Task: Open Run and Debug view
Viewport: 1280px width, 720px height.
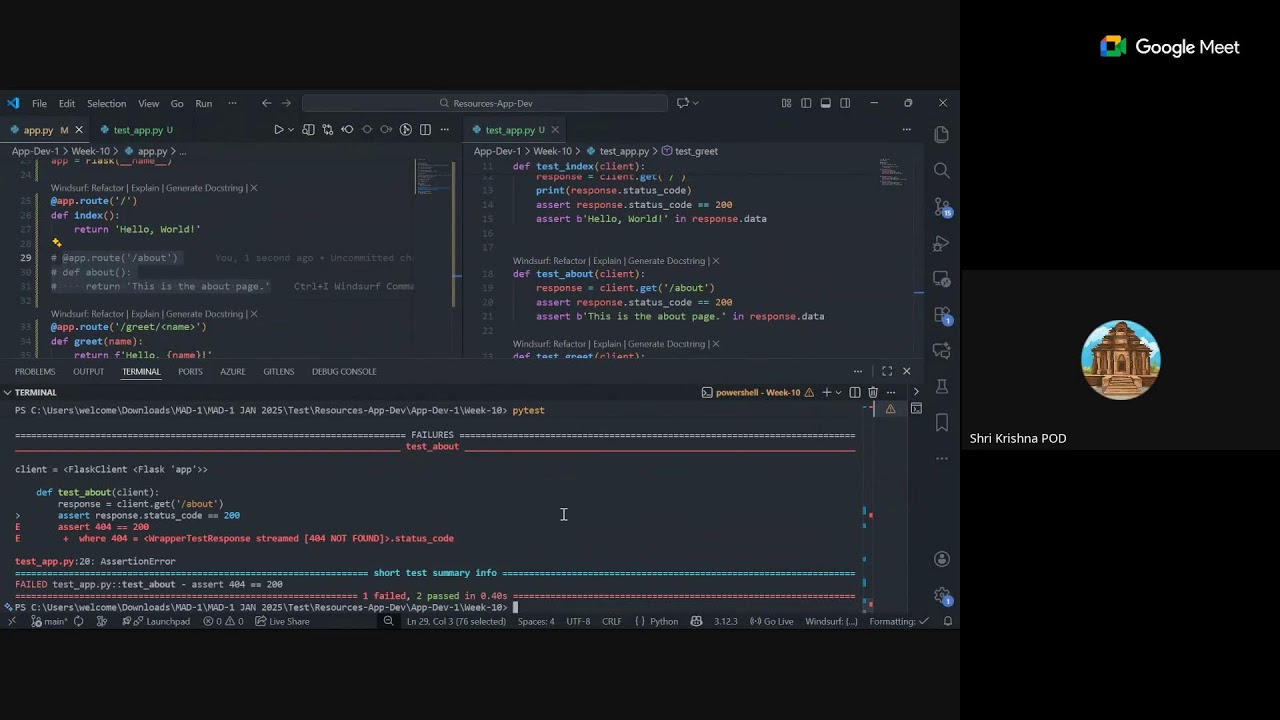Action: 941,243
